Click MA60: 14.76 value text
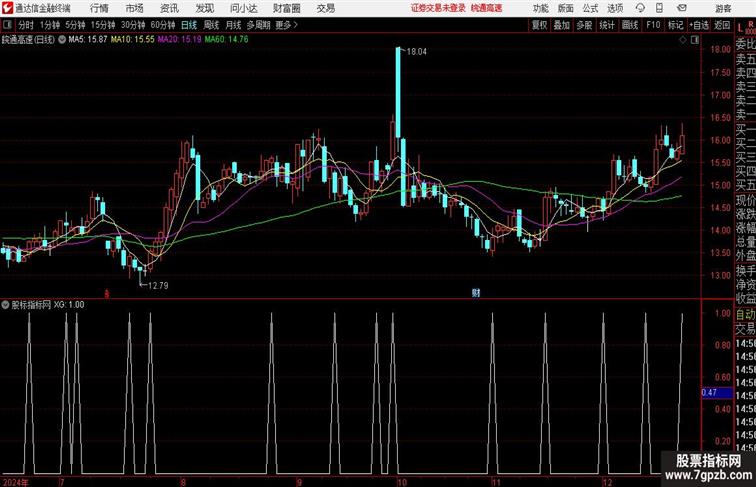Image resolution: width=756 pixels, height=487 pixels. click(x=226, y=40)
